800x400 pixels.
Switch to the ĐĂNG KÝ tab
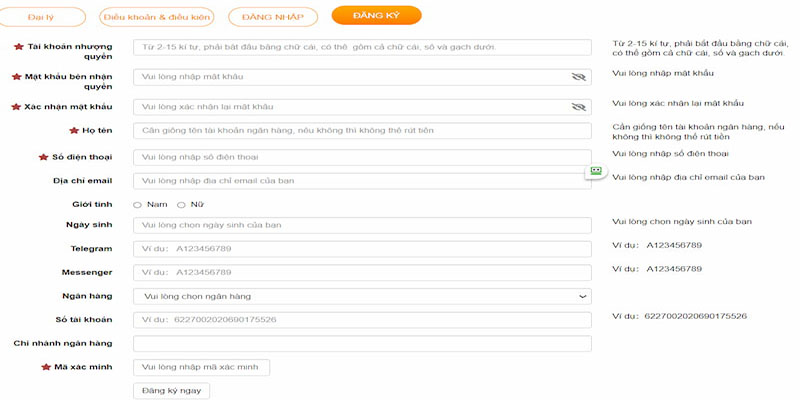pos(377,15)
